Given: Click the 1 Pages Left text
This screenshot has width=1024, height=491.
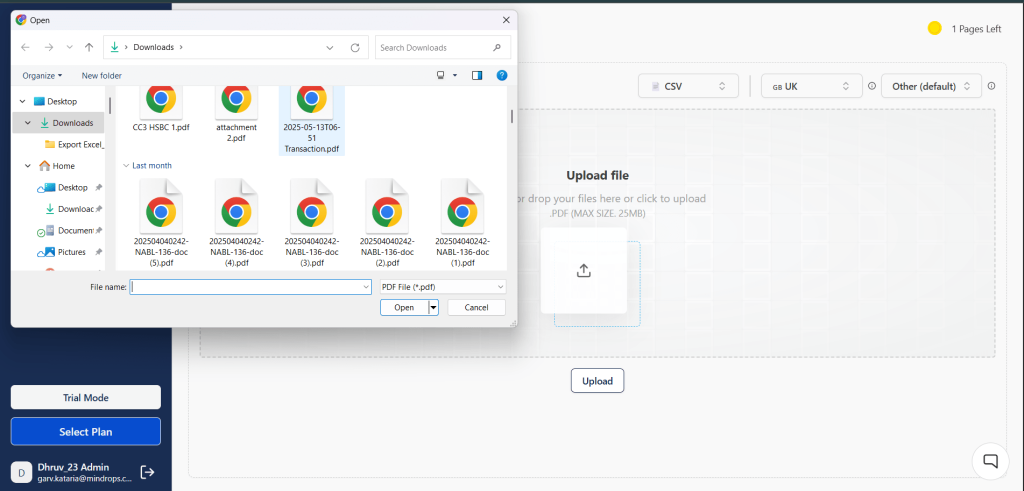Looking at the screenshot, I should (x=976, y=29).
